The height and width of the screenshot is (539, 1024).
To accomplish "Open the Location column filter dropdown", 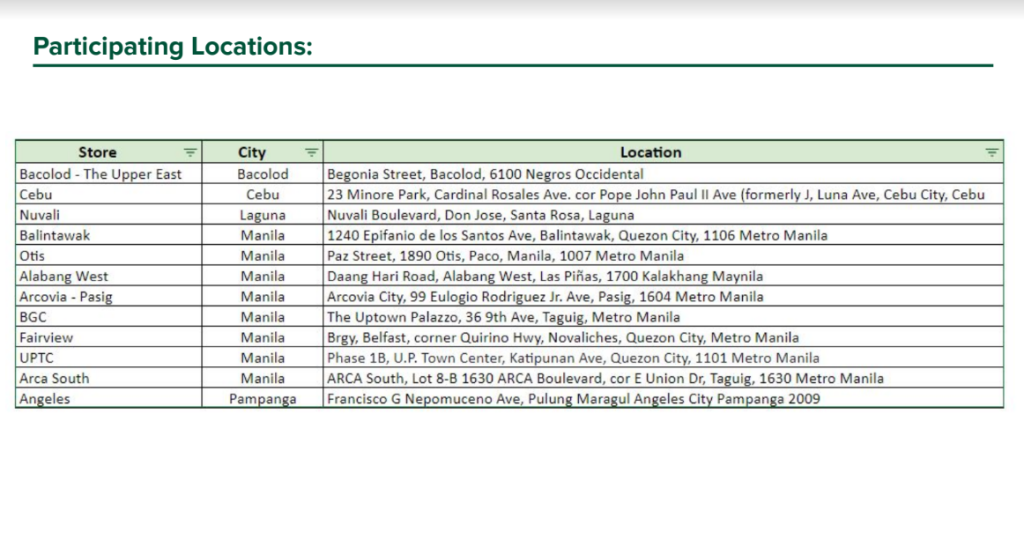I will [x=992, y=152].
